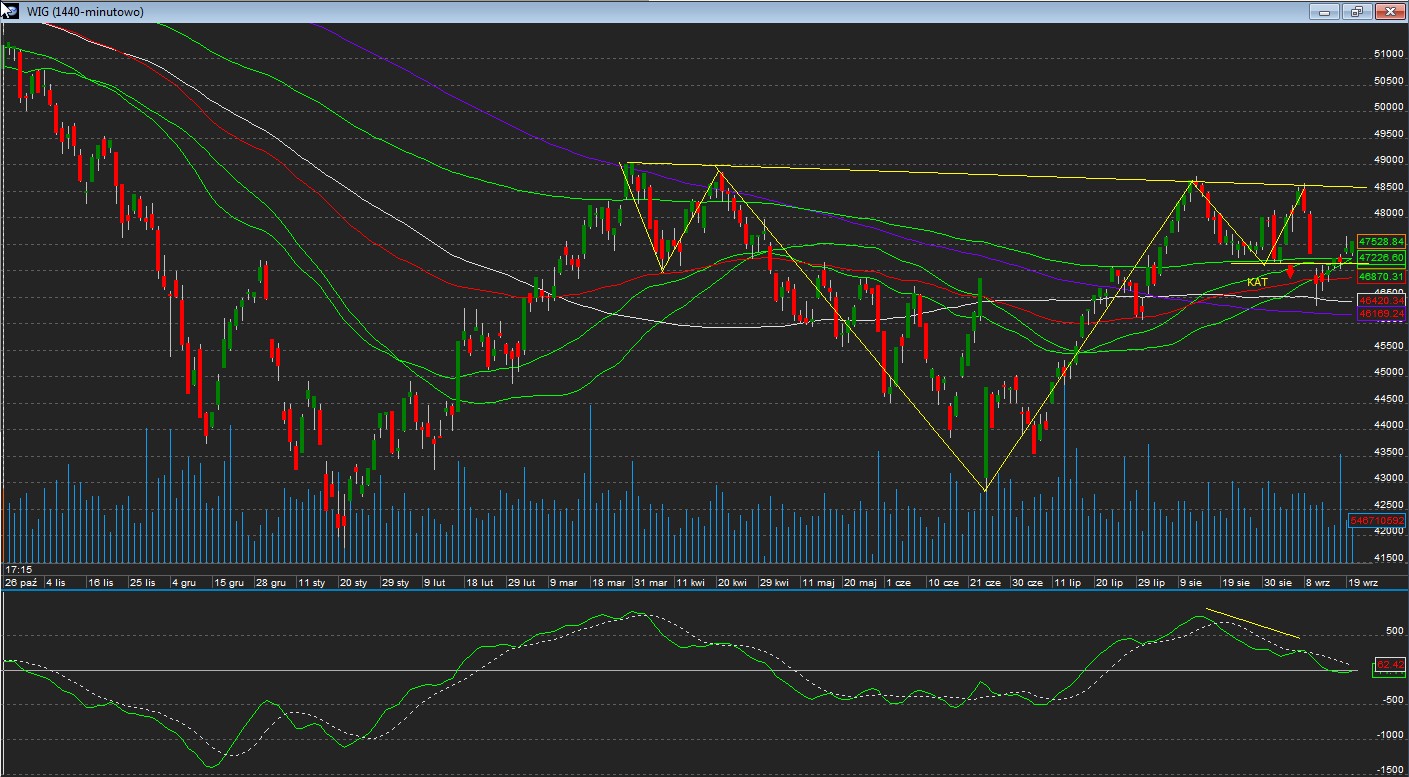Click the "19 wrz" date label
1409x777 pixels.
1362,581
